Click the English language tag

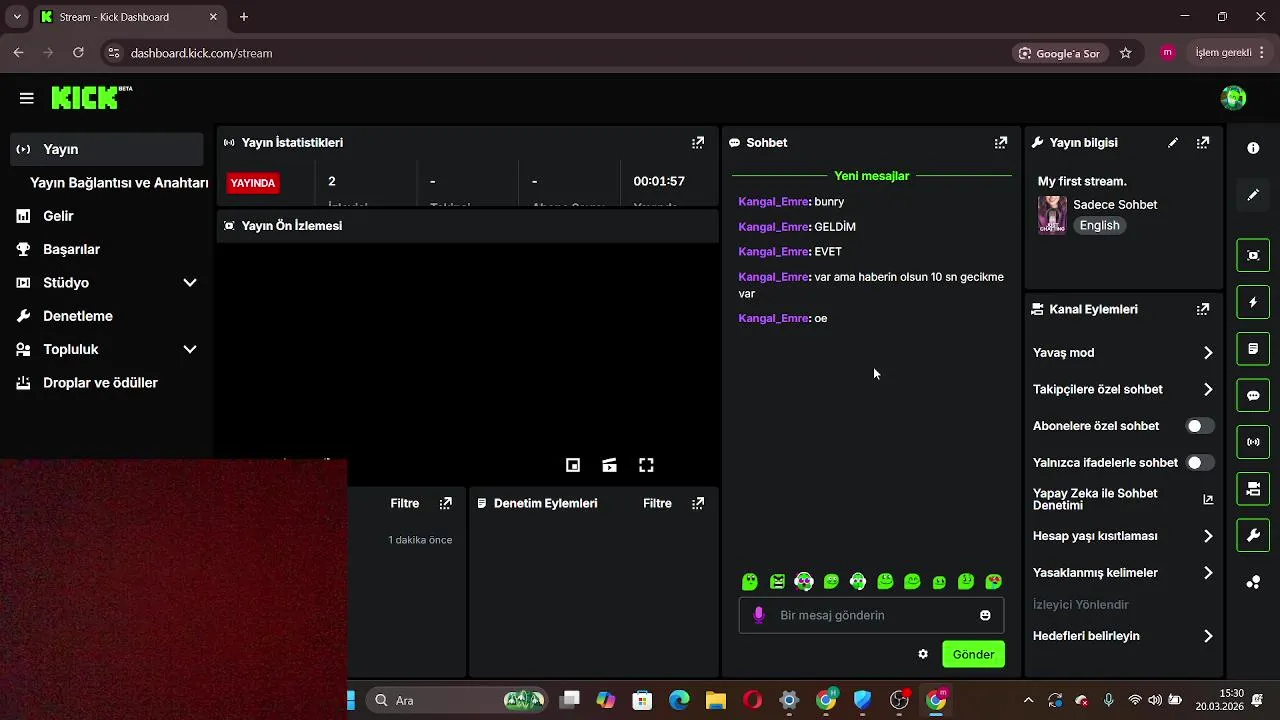tap(1099, 226)
